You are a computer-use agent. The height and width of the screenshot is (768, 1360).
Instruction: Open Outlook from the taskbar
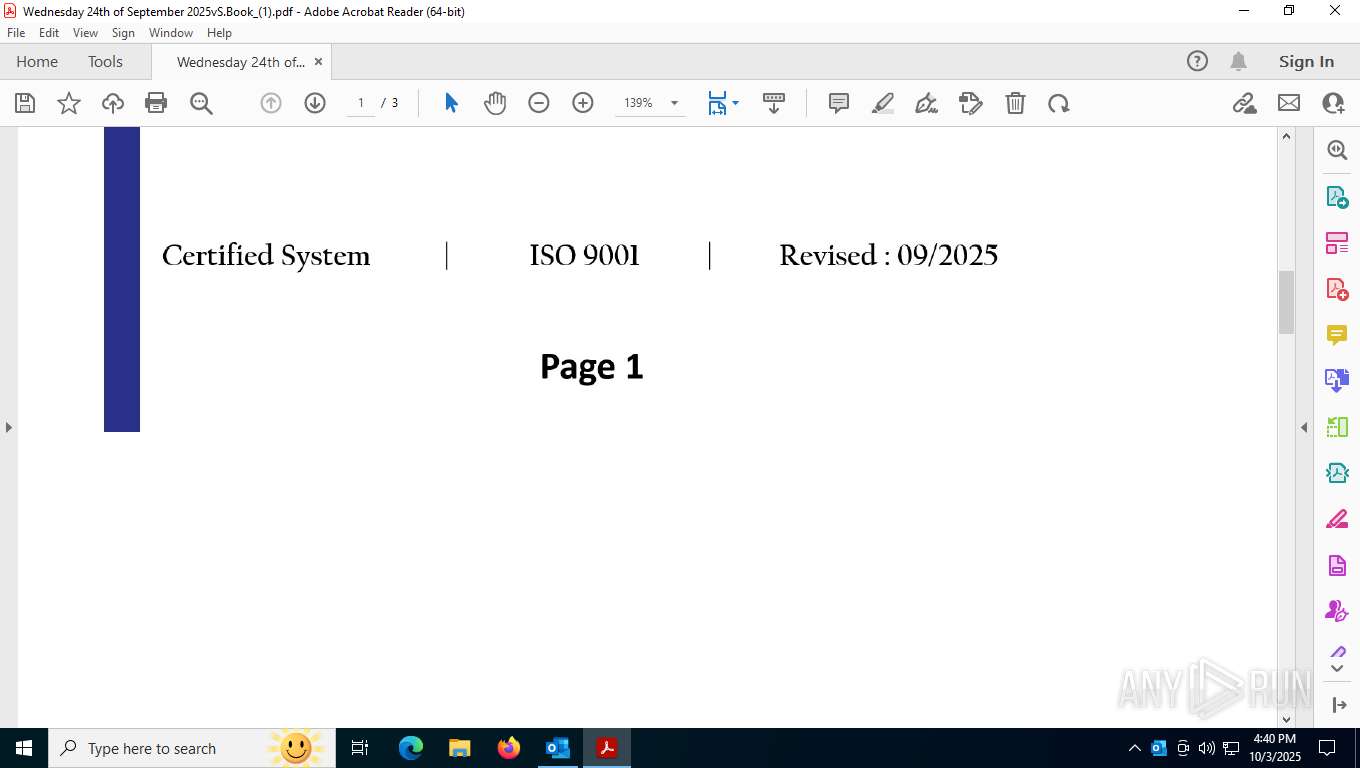coord(558,748)
